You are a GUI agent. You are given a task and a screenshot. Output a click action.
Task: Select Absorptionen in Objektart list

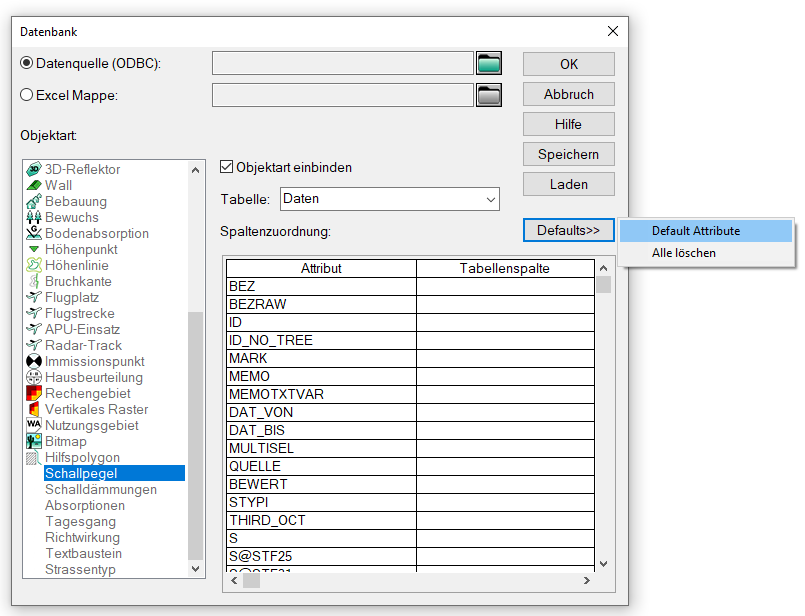click(85, 505)
